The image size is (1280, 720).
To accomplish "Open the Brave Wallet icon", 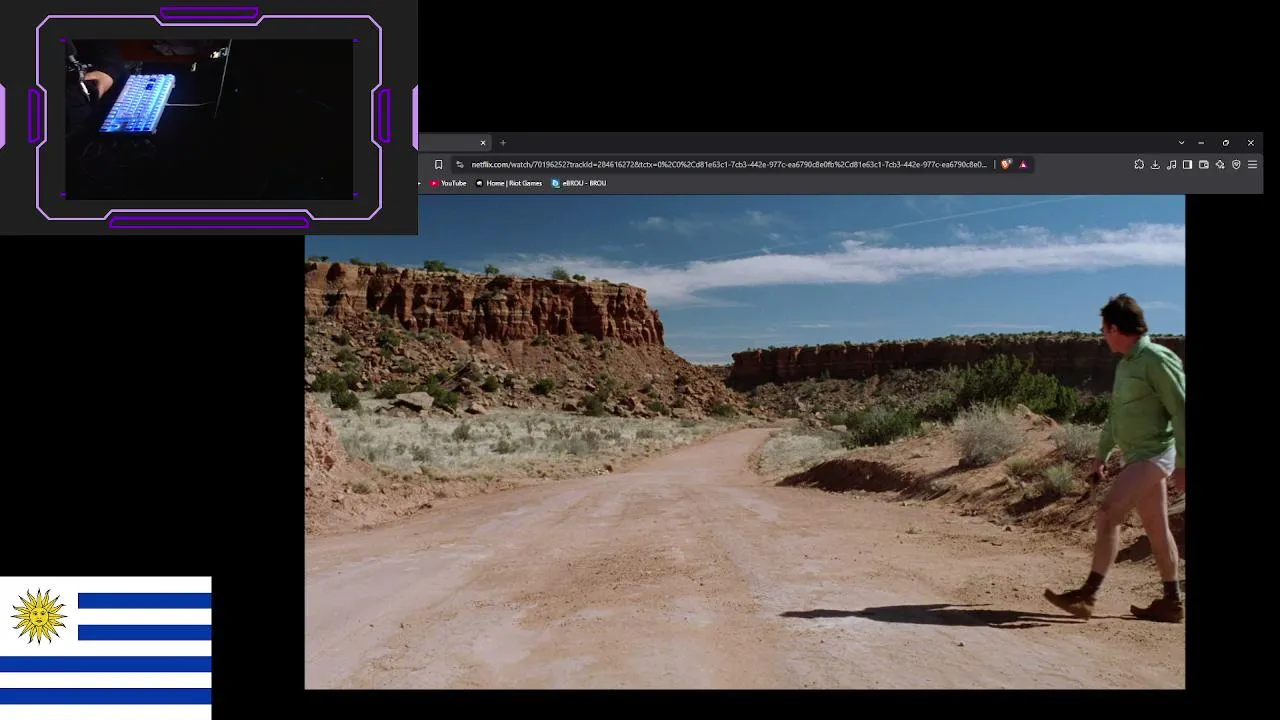I will 1204,164.
